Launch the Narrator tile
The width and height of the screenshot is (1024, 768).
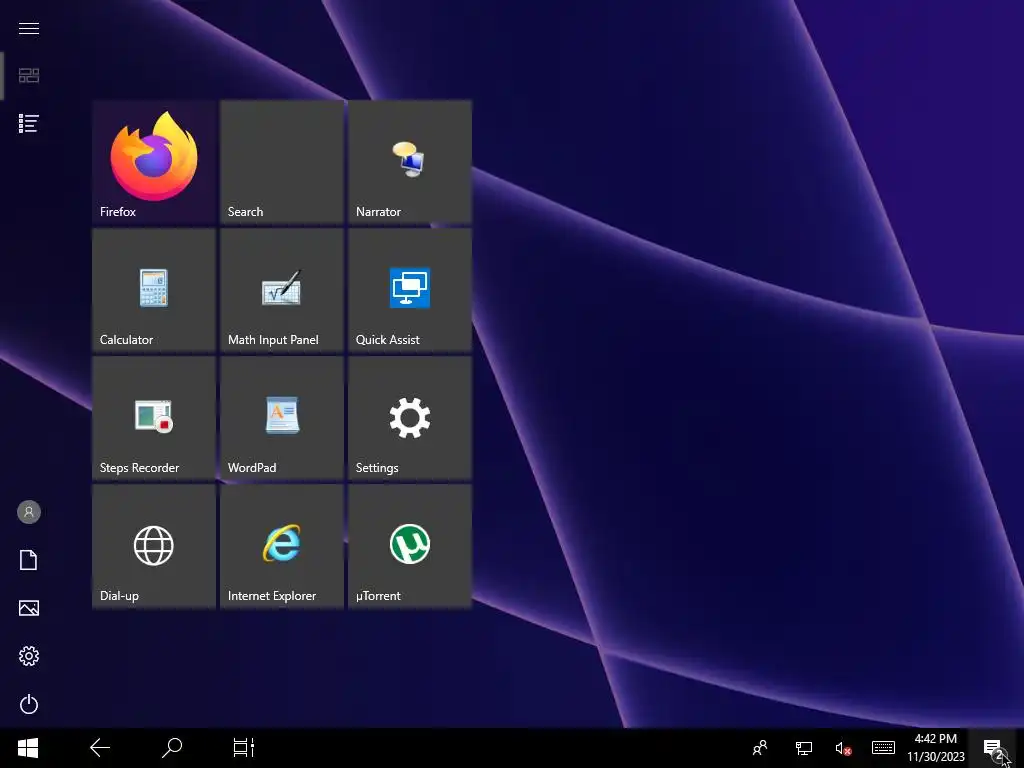pyautogui.click(x=409, y=161)
